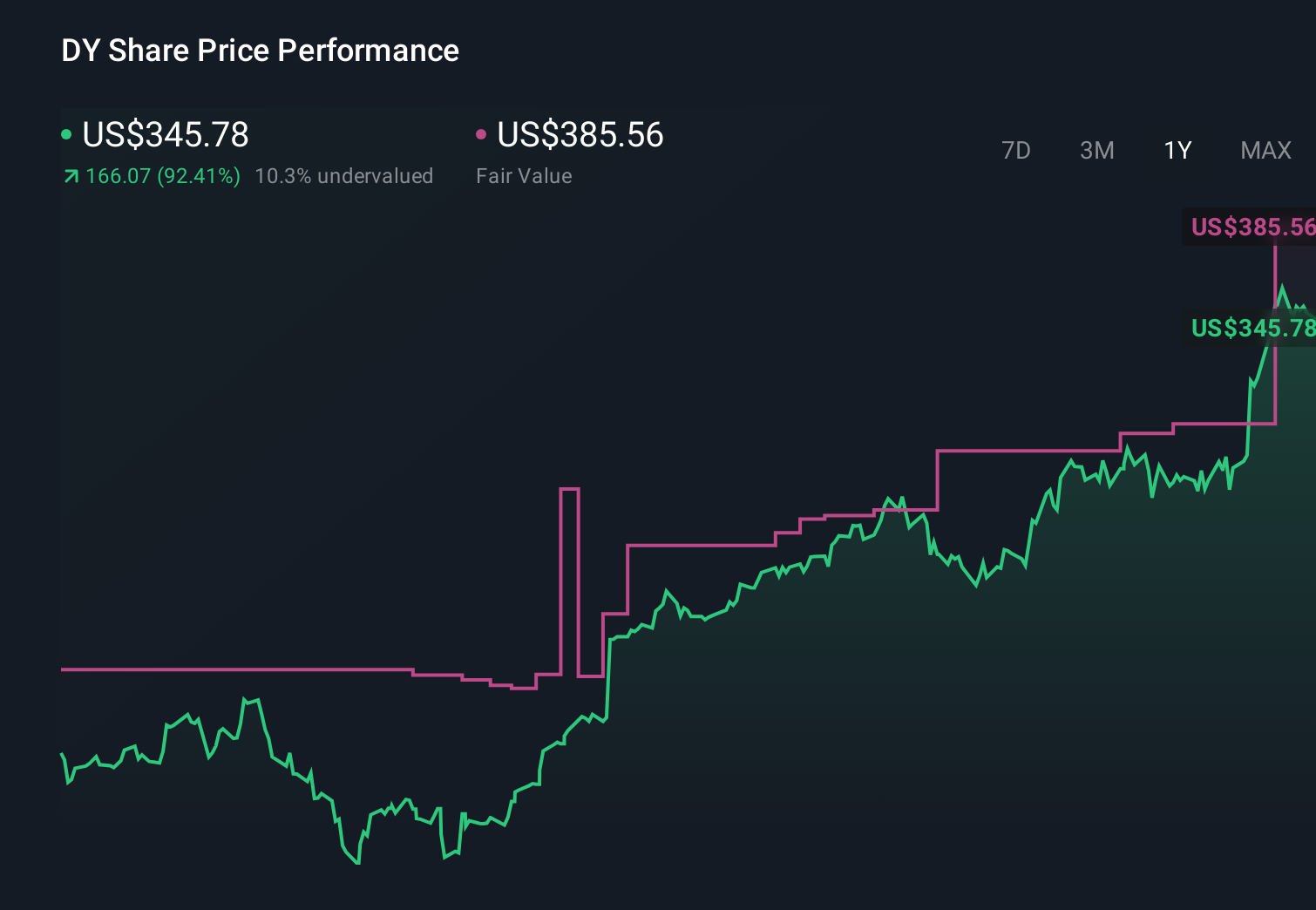Select the 1Y time range
The width and height of the screenshot is (1316, 910).
coord(1177,150)
